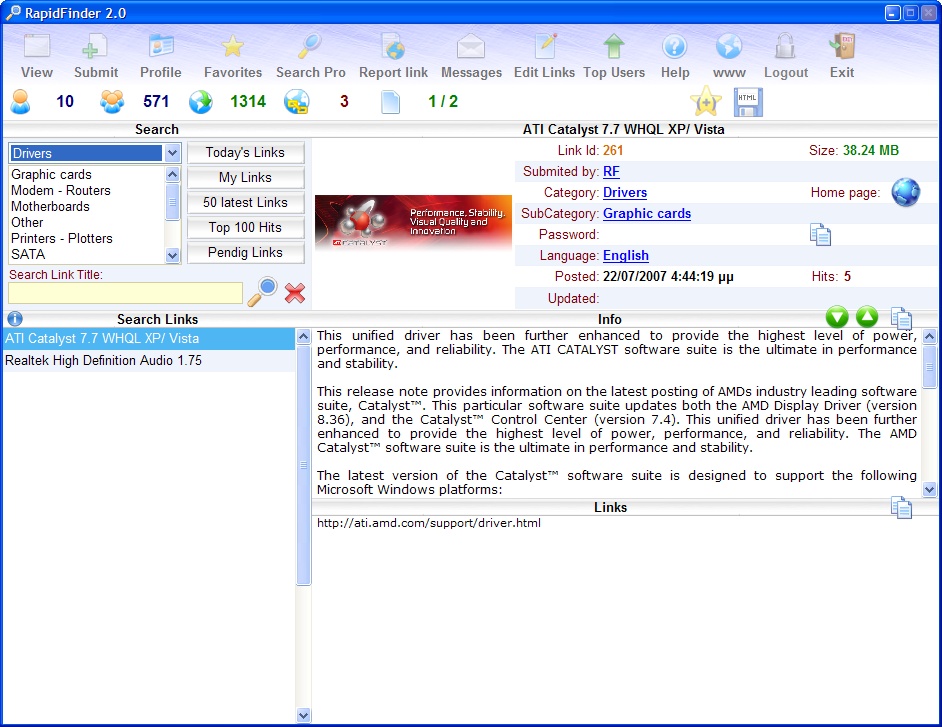Click the Search Link Title input field

pyautogui.click(x=126, y=293)
